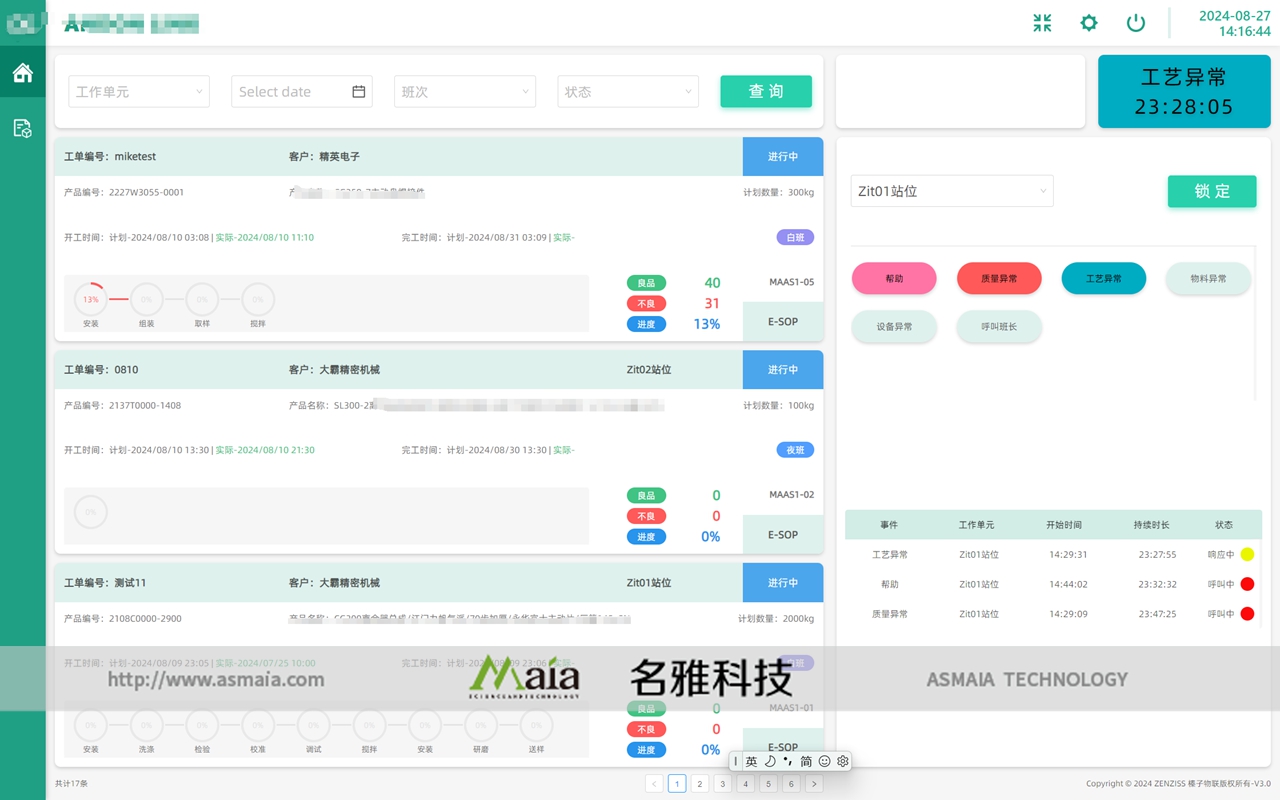Click the 呼叫班长 button

pyautogui.click(x=999, y=327)
